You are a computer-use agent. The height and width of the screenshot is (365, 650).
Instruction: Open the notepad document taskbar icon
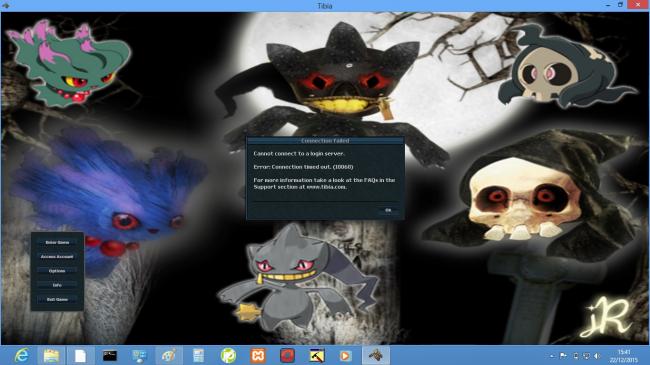coord(198,355)
